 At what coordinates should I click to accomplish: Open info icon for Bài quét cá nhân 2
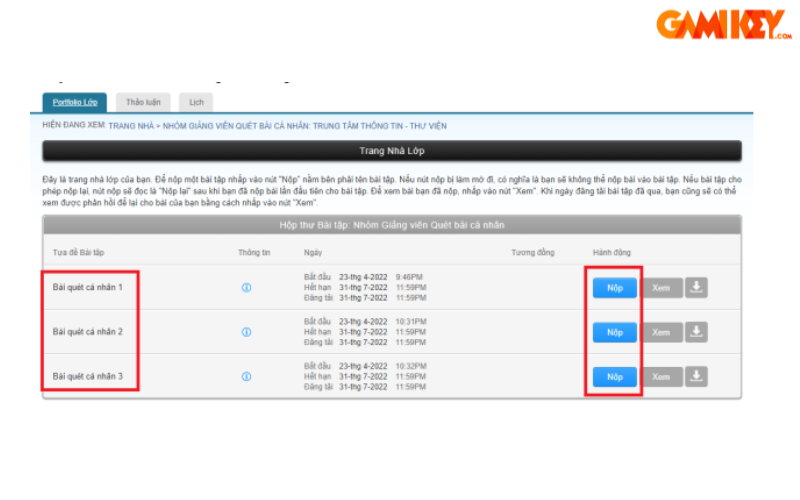tap(246, 332)
